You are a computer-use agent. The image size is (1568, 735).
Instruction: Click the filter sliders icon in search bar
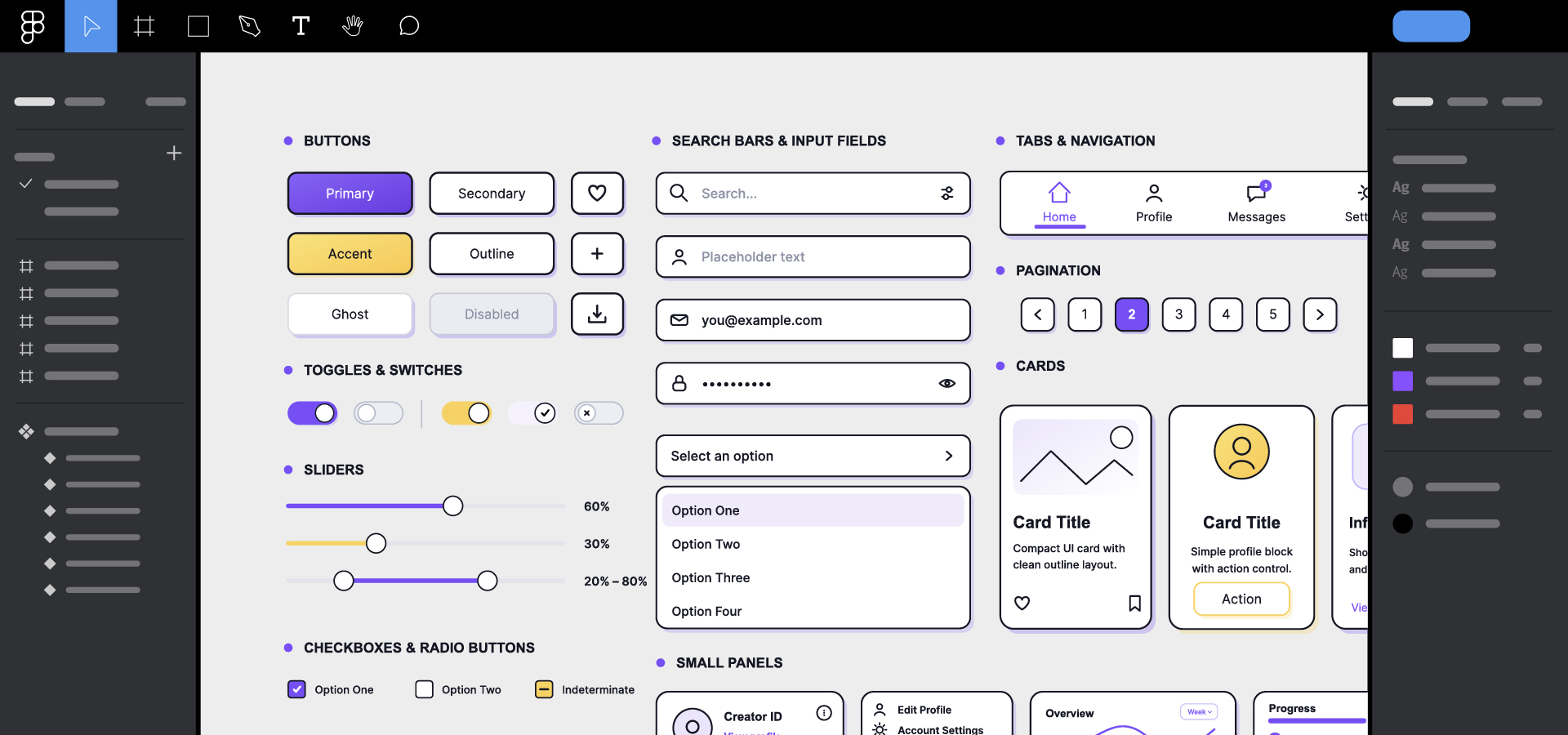click(x=947, y=194)
